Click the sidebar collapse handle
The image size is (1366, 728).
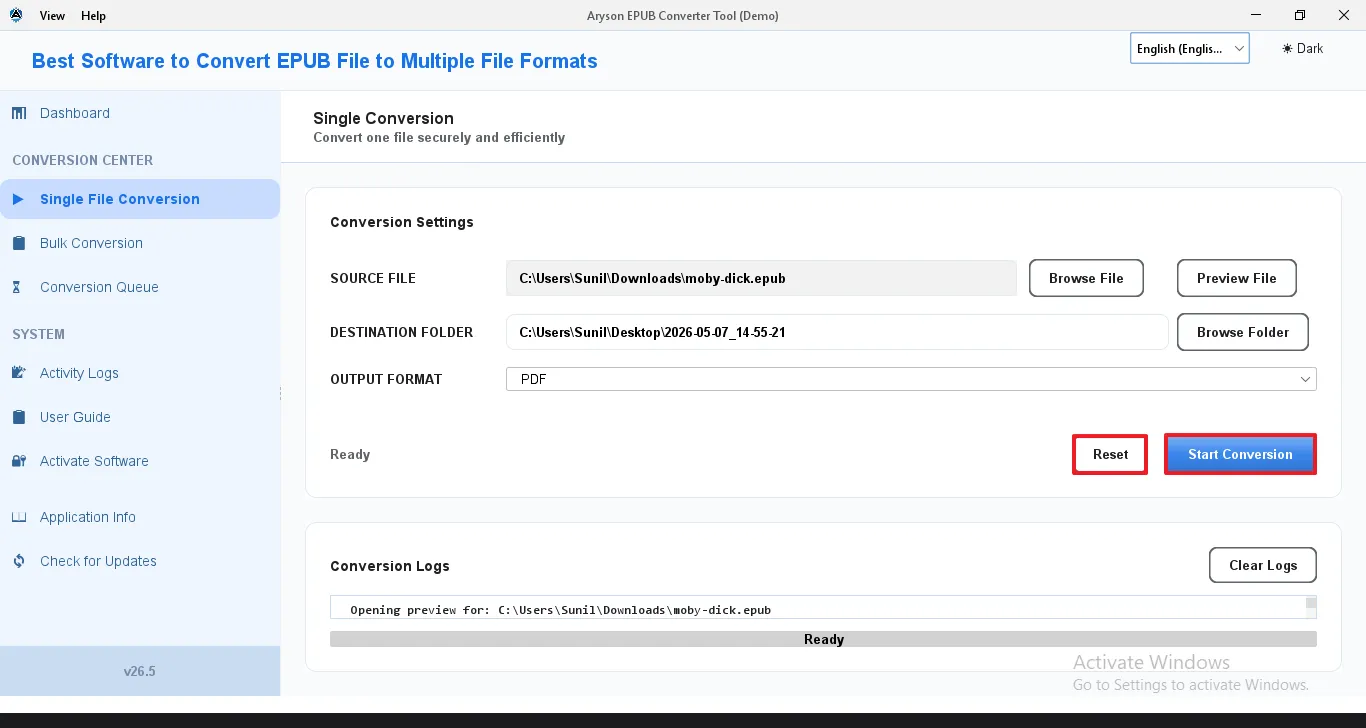coord(281,394)
